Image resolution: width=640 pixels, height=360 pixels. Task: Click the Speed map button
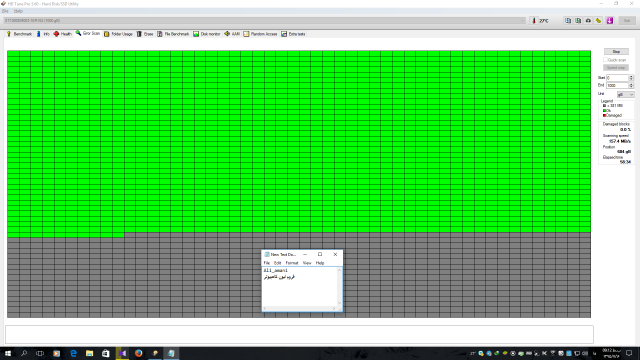[616, 68]
